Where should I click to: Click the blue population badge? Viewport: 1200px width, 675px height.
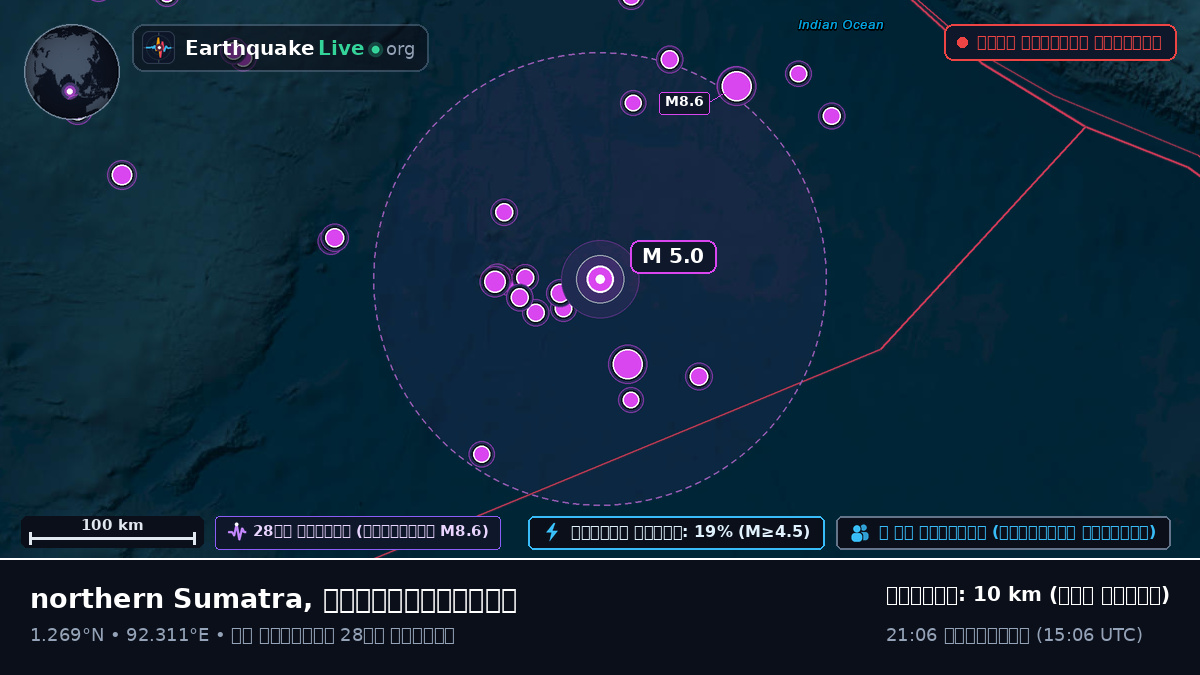tap(1003, 533)
